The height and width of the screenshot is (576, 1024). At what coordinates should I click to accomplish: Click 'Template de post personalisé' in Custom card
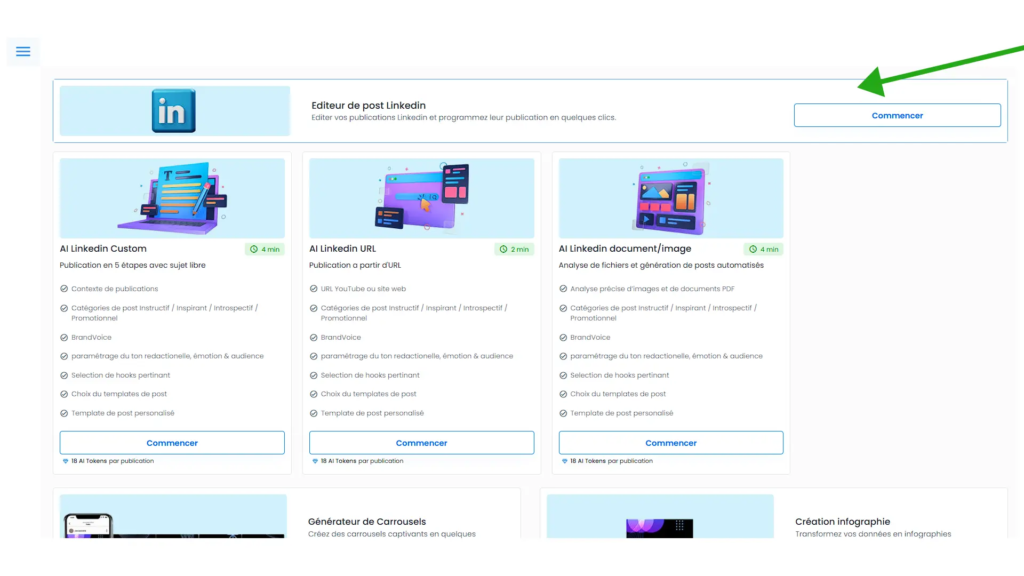coord(123,413)
